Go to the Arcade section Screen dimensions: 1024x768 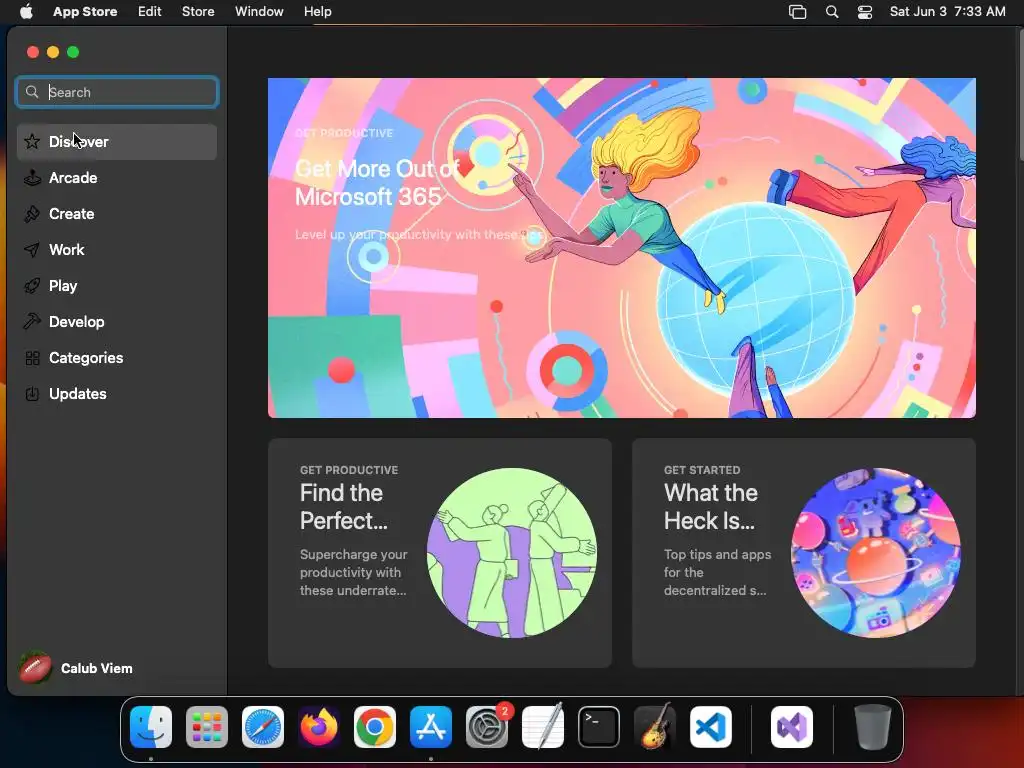click(117, 178)
